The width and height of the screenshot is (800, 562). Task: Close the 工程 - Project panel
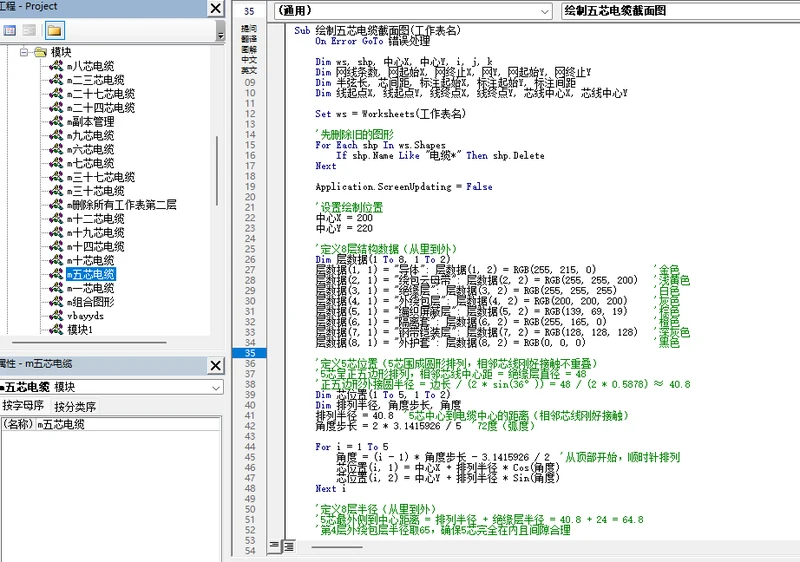(x=216, y=8)
